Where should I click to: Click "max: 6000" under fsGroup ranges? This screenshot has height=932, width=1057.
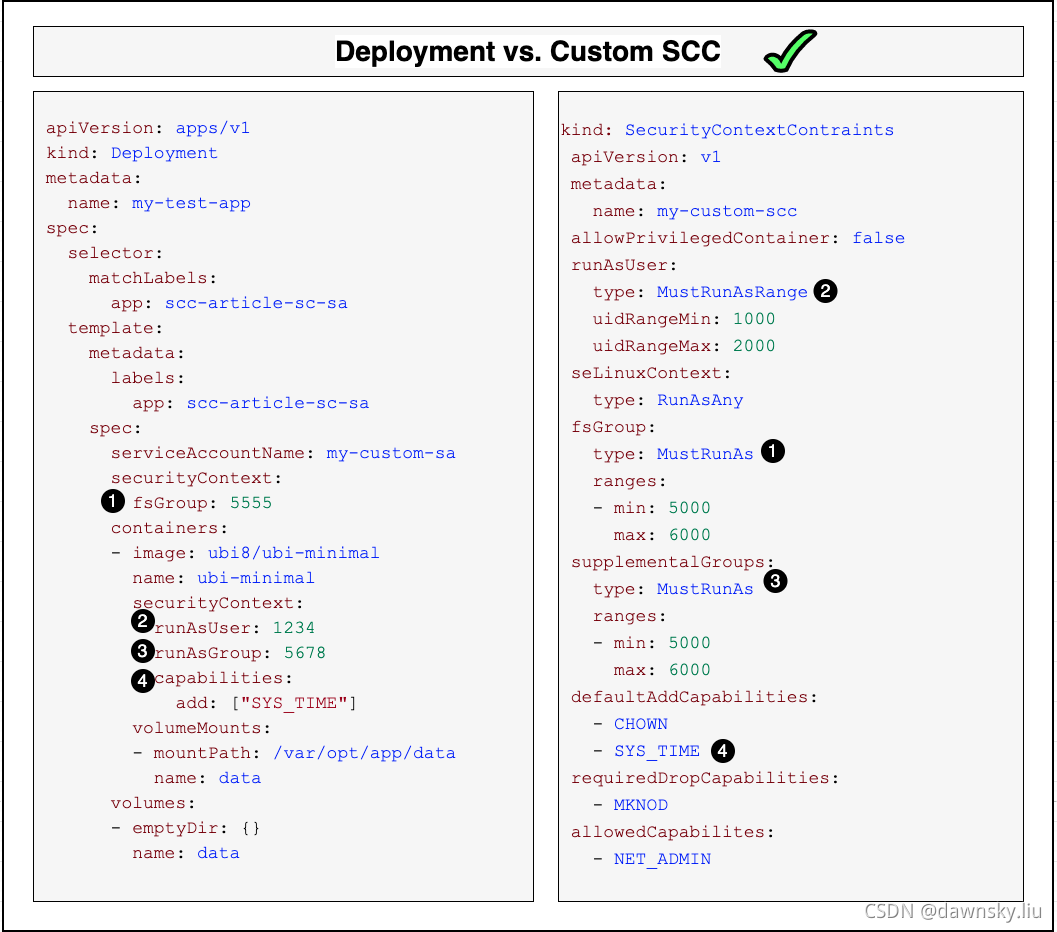[x=662, y=534]
